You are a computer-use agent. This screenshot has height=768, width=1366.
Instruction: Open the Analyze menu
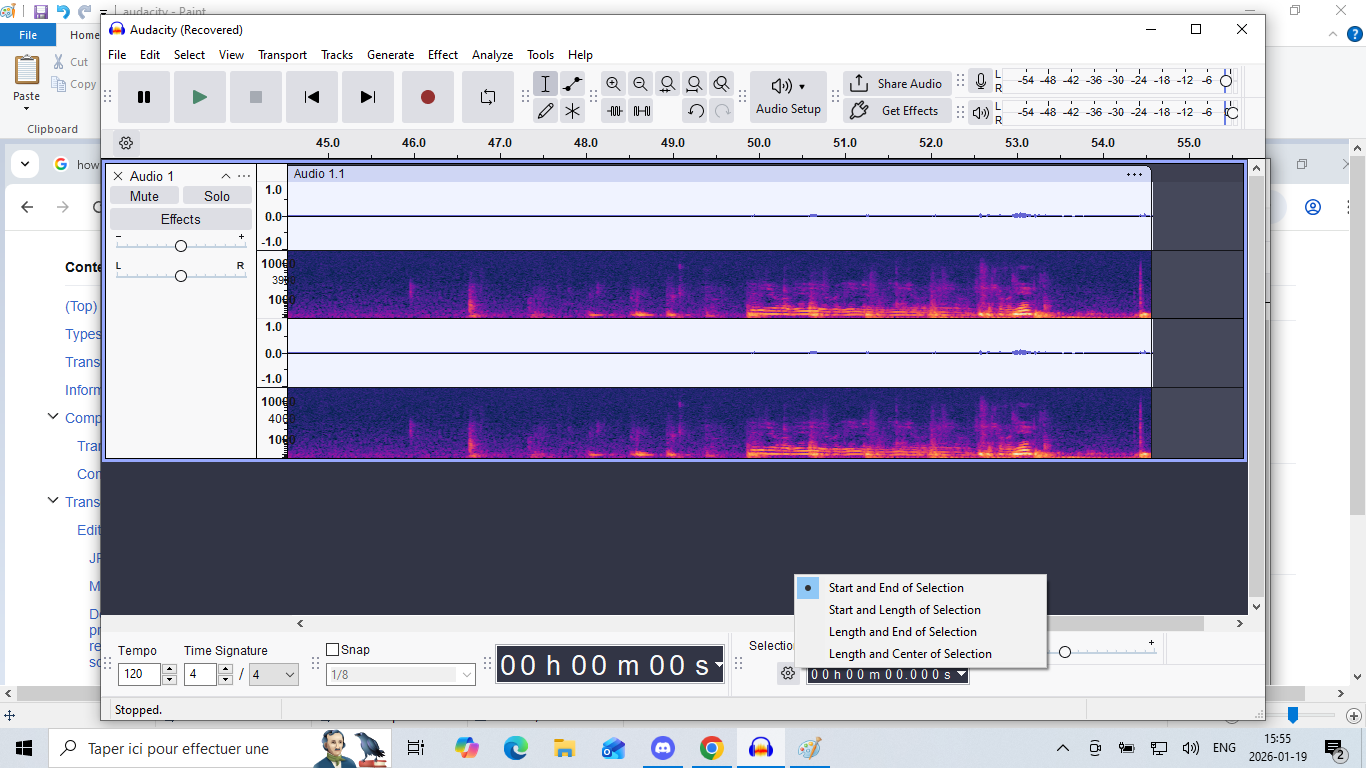[492, 55]
